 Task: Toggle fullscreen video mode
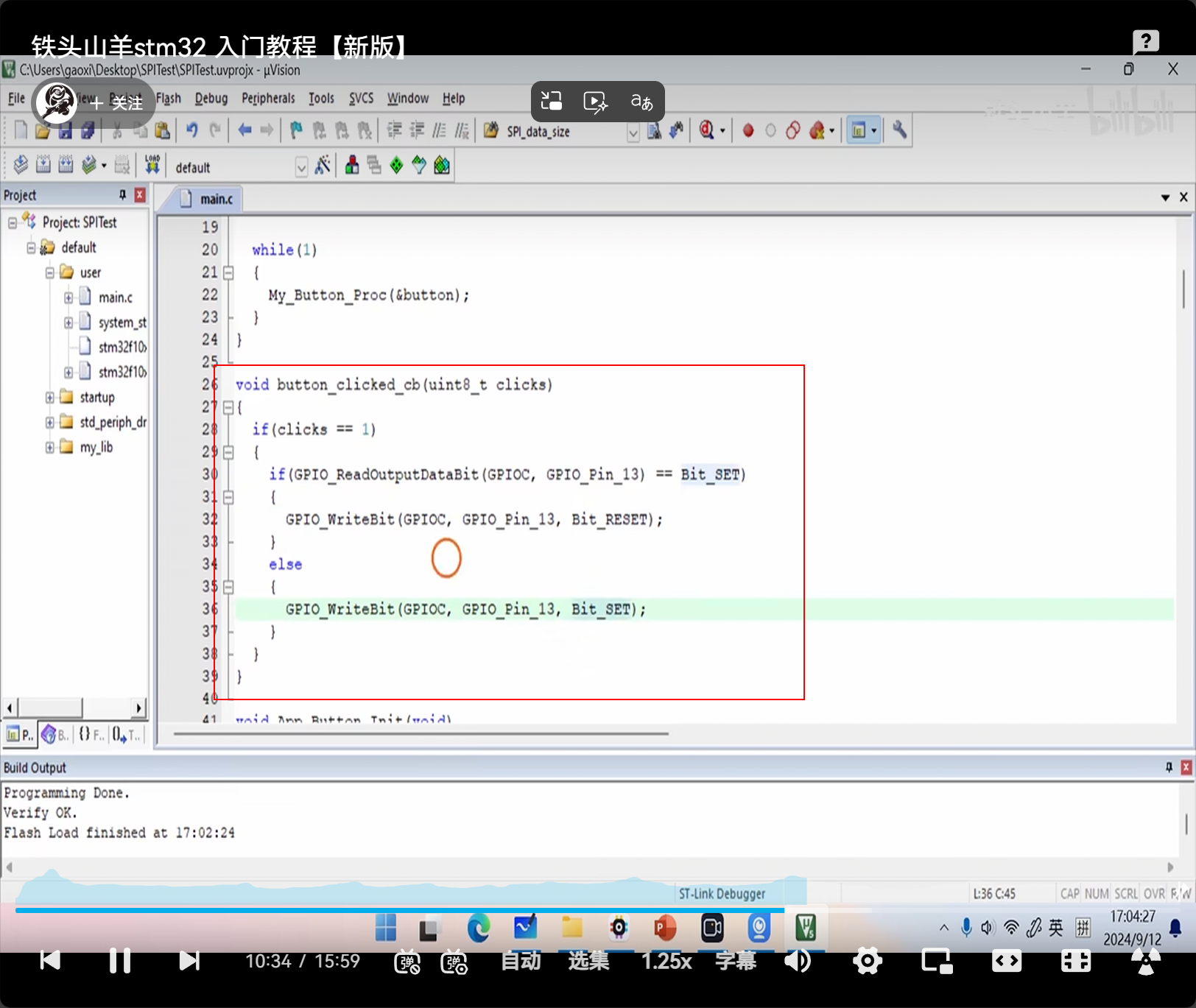1076,961
